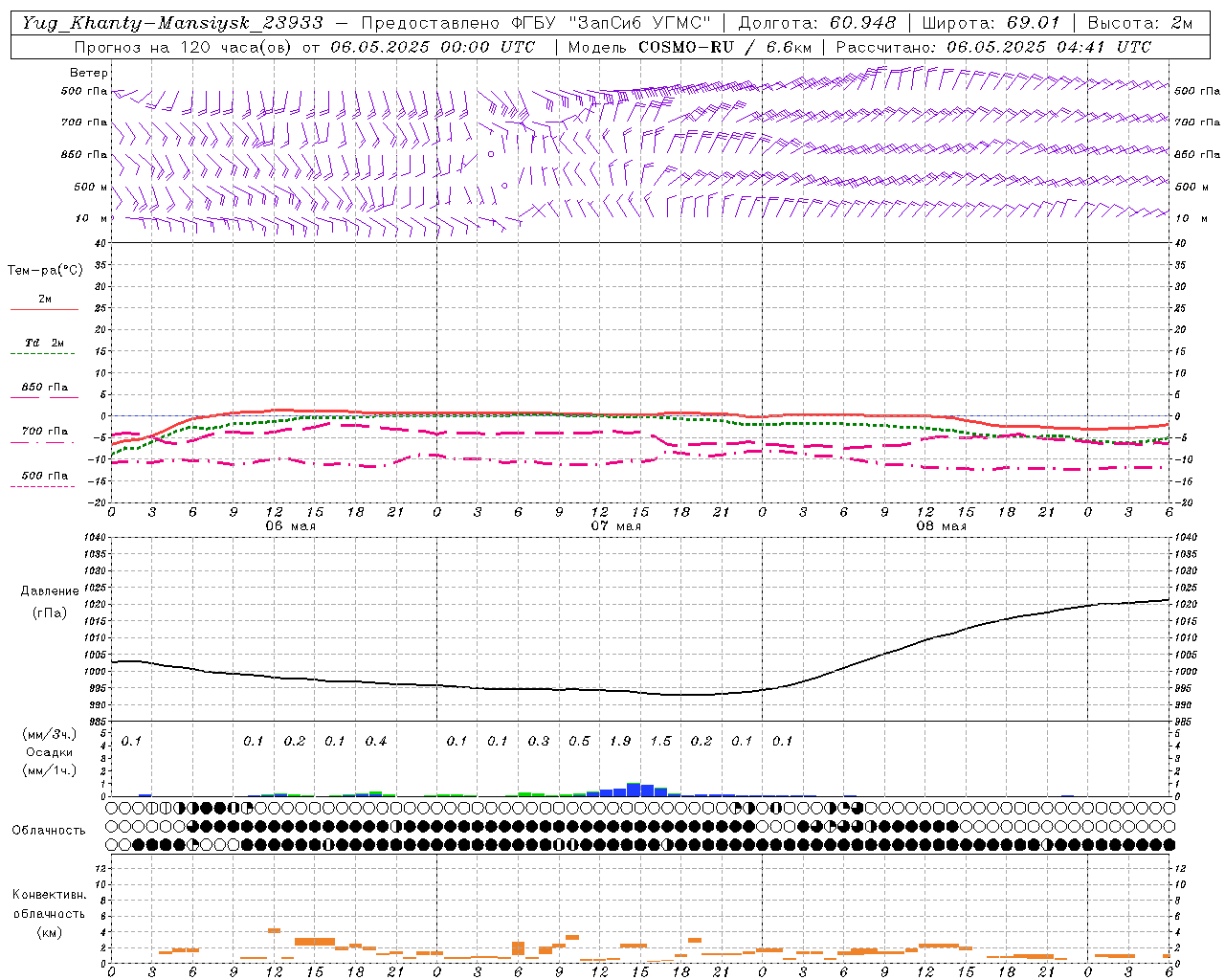Click the 'Долгота: 60.948' field
Image resolution: width=1225 pixels, height=980 pixels.
817,23
